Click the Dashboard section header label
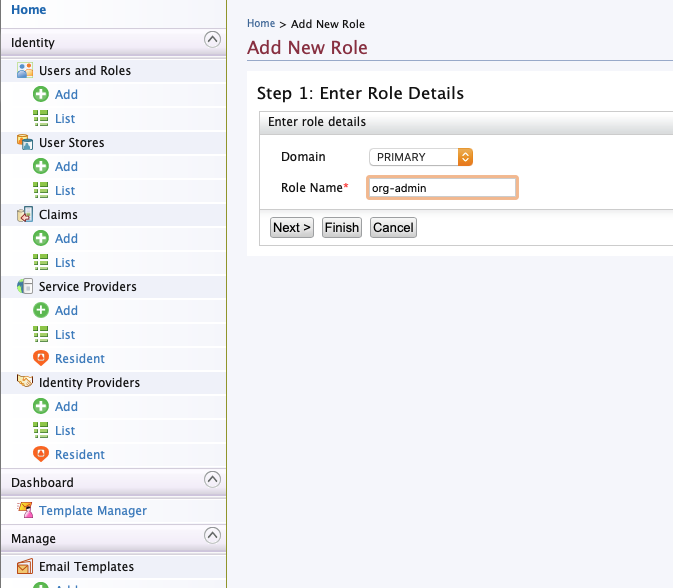Screen dimensions: 673x588 (x=42, y=482)
